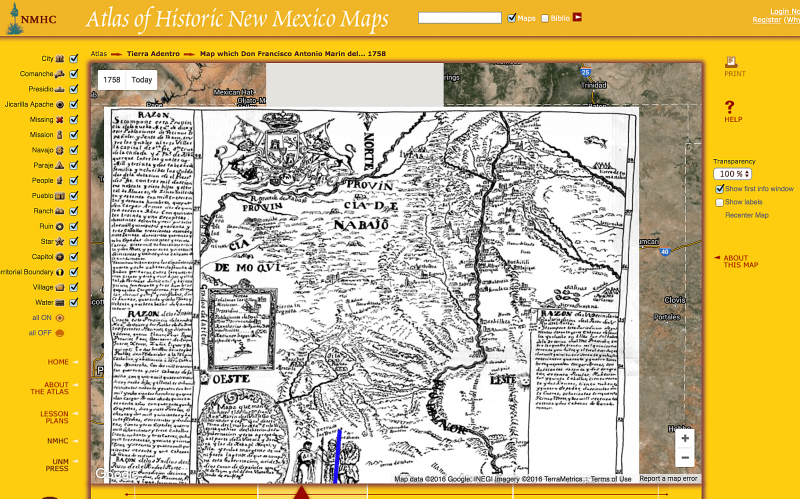Click the Login link
800x499 pixels.
(x=785, y=11)
